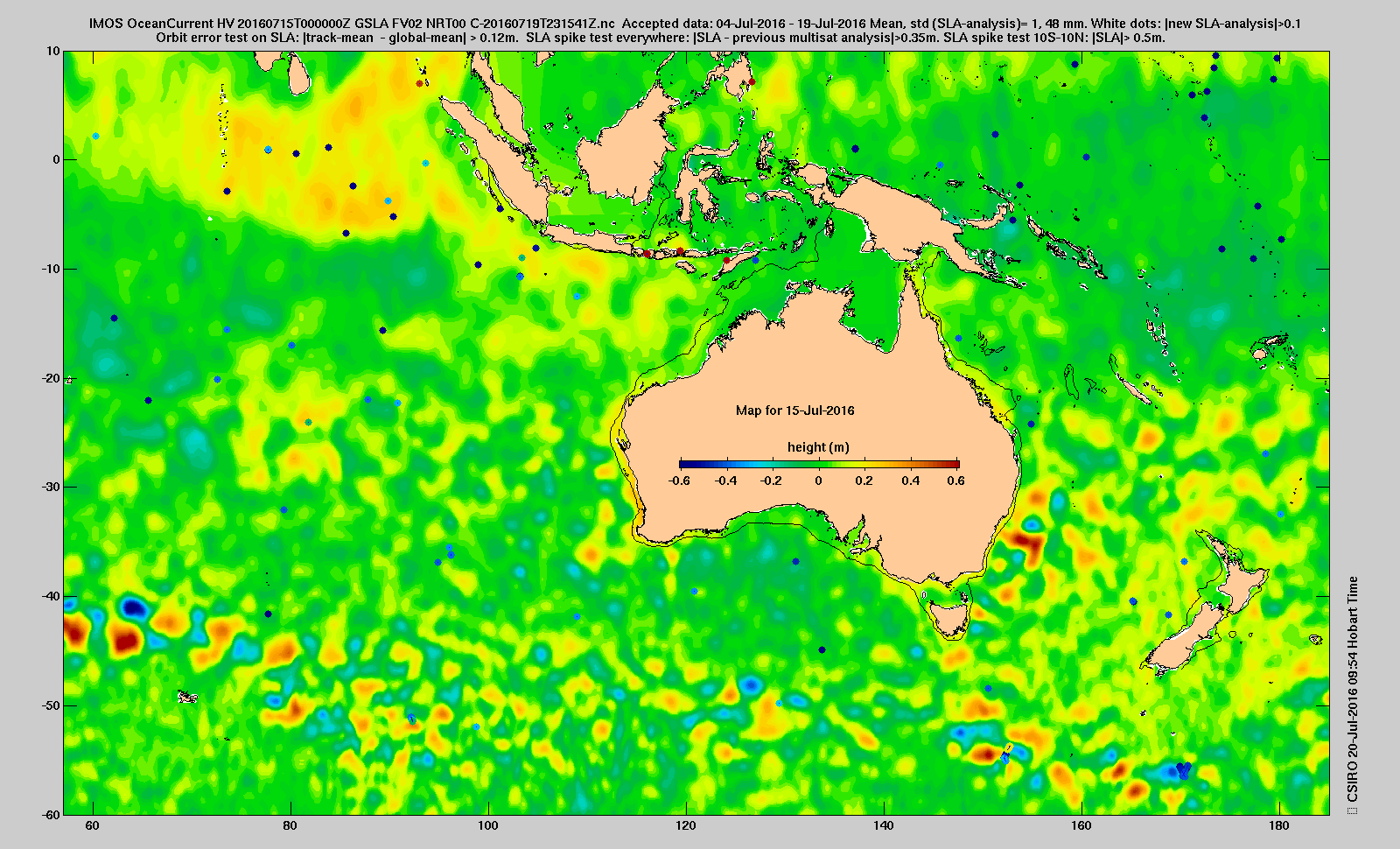Click the IMOS OceanCurrent title line

pyautogui.click(x=695, y=24)
